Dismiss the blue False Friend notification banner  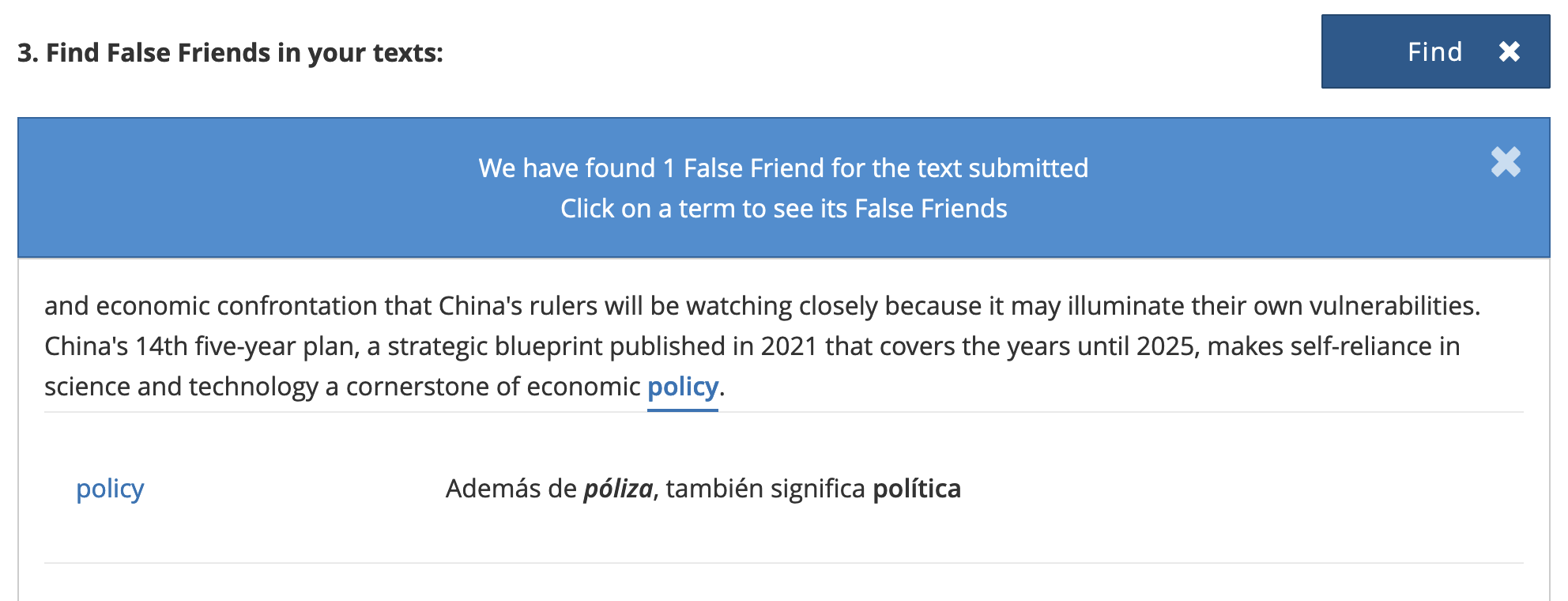pyautogui.click(x=1506, y=162)
